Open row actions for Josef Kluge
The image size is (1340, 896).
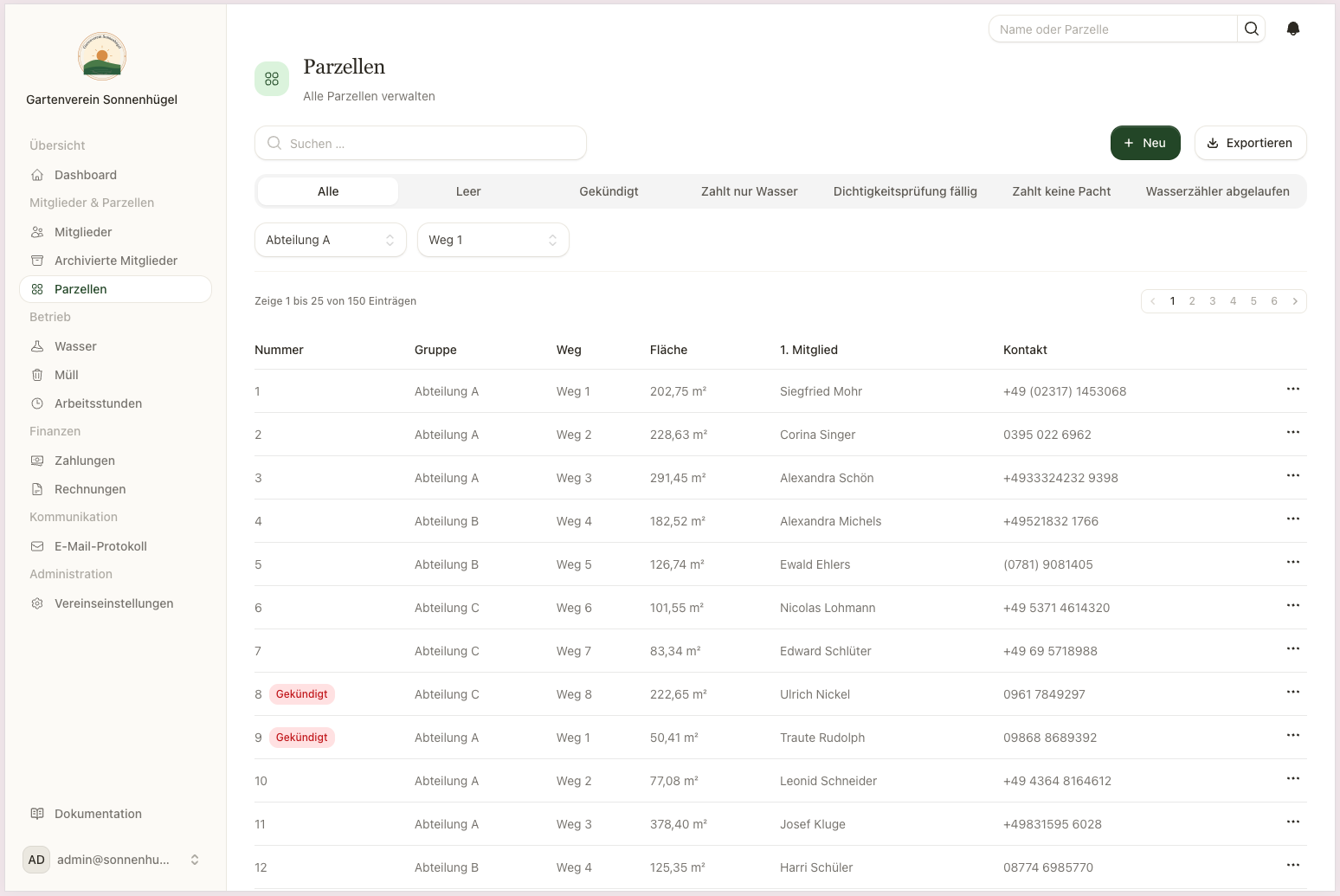(x=1293, y=822)
